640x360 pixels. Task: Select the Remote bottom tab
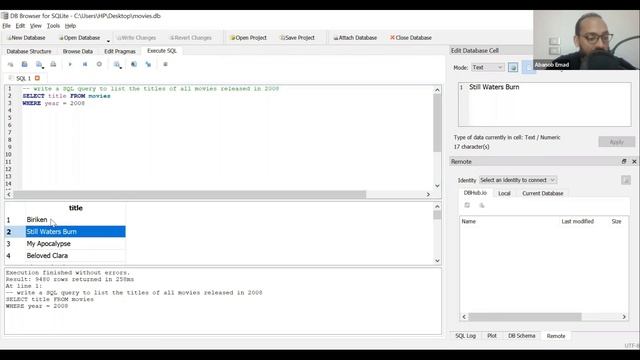pyautogui.click(x=556, y=336)
